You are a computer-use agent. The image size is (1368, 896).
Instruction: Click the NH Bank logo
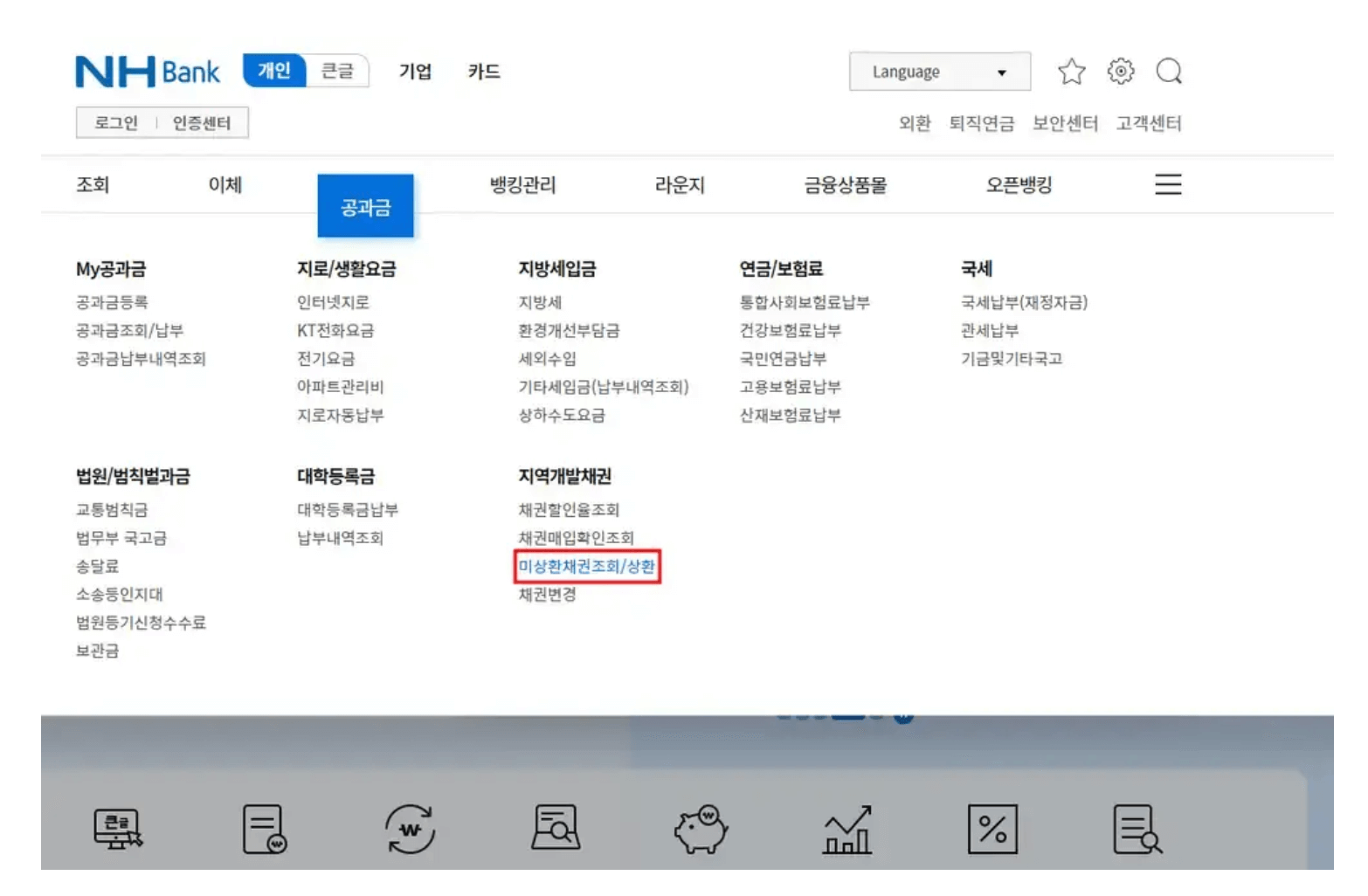[x=149, y=72]
